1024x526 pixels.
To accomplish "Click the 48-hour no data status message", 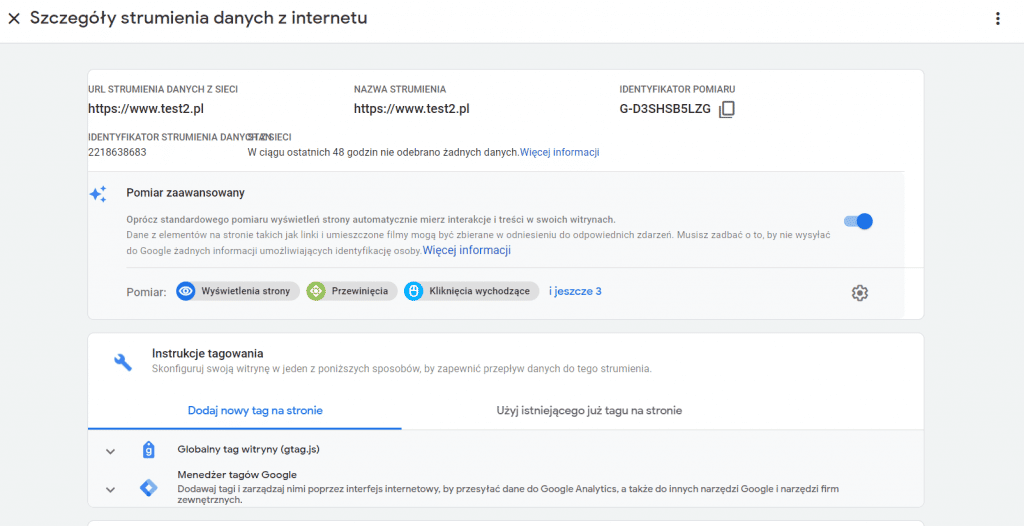I will [x=383, y=152].
